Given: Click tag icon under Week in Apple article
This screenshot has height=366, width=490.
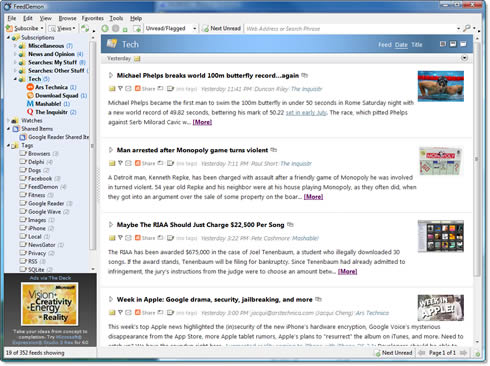Looking at the screenshot, I should [x=170, y=313].
